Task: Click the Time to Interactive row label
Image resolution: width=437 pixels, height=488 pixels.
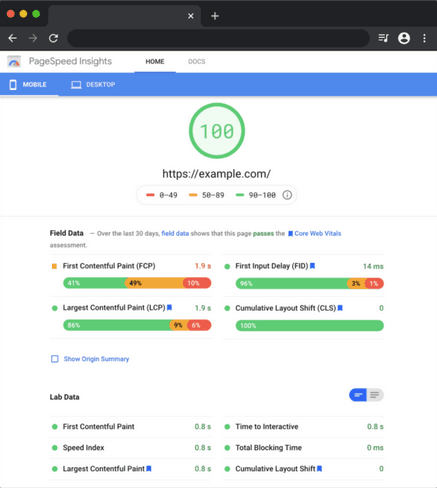Action: (x=267, y=427)
